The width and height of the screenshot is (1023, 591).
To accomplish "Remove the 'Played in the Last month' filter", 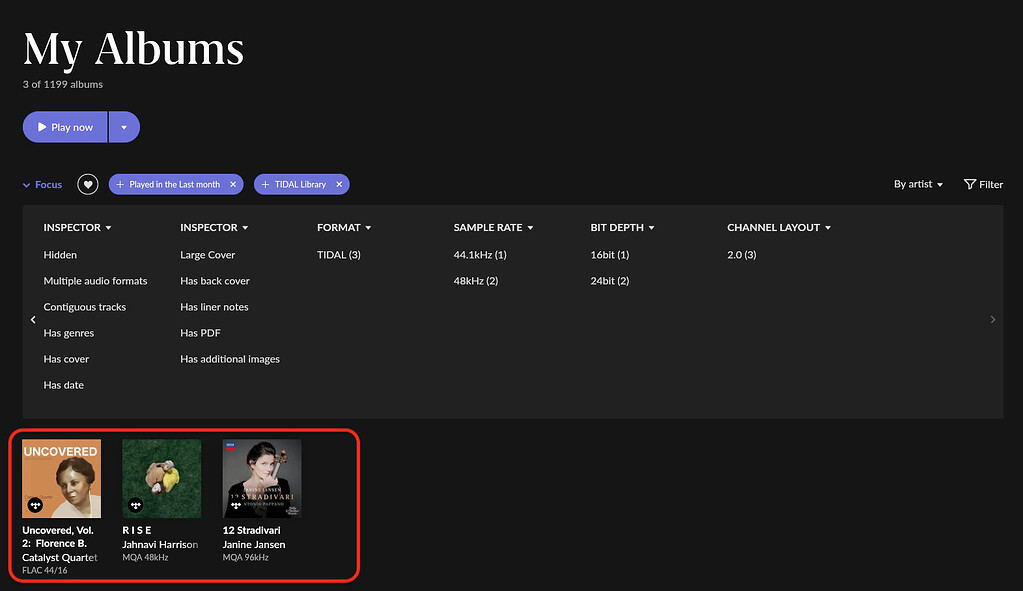I will click(231, 184).
